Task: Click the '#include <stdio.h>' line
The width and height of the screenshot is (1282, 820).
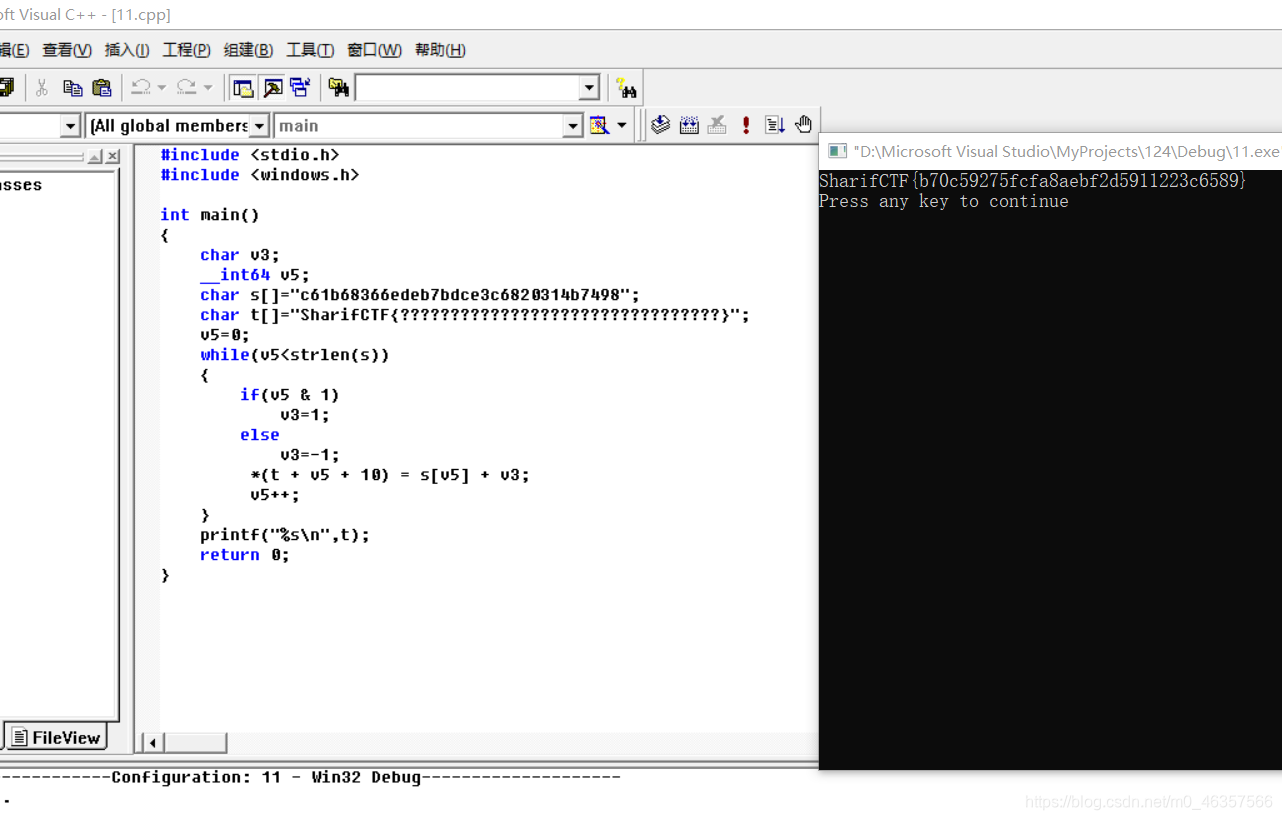Action: (250, 155)
